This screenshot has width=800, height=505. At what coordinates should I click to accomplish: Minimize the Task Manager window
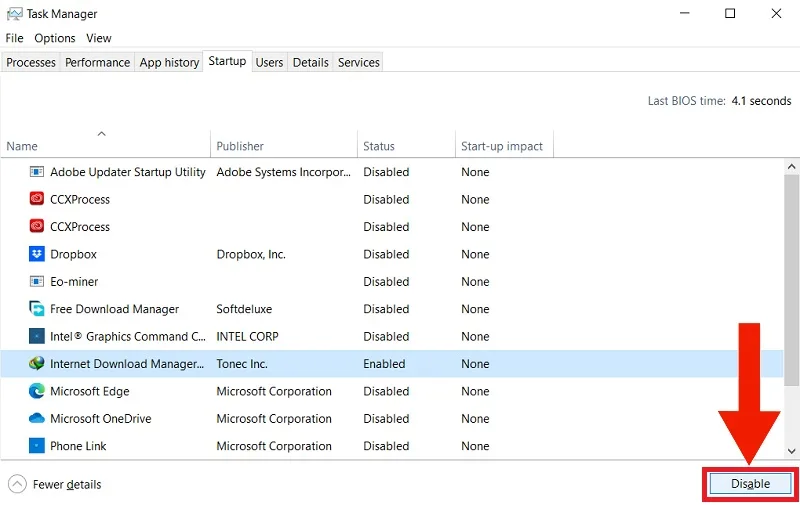click(x=684, y=14)
